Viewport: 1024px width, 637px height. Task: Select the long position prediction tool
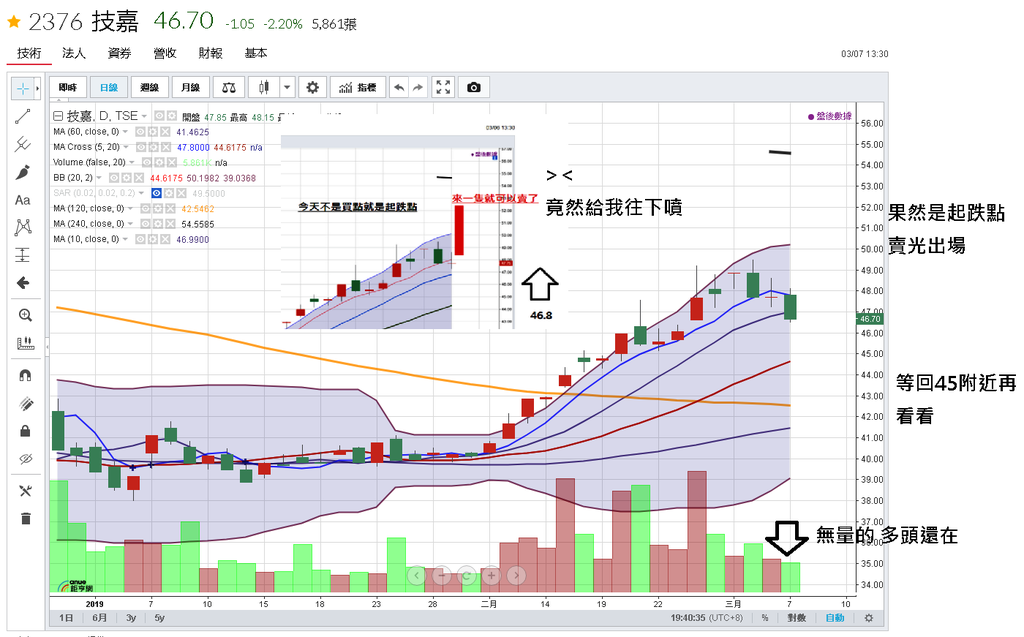(x=23, y=255)
